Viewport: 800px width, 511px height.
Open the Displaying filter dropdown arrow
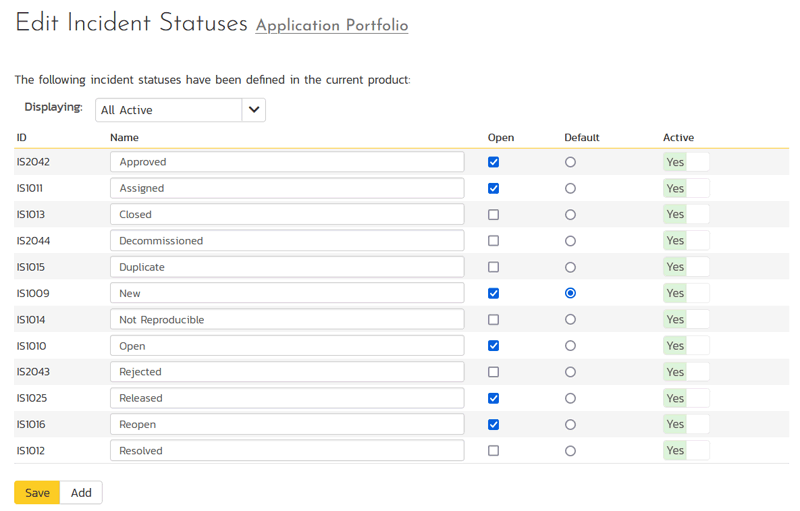coord(254,110)
